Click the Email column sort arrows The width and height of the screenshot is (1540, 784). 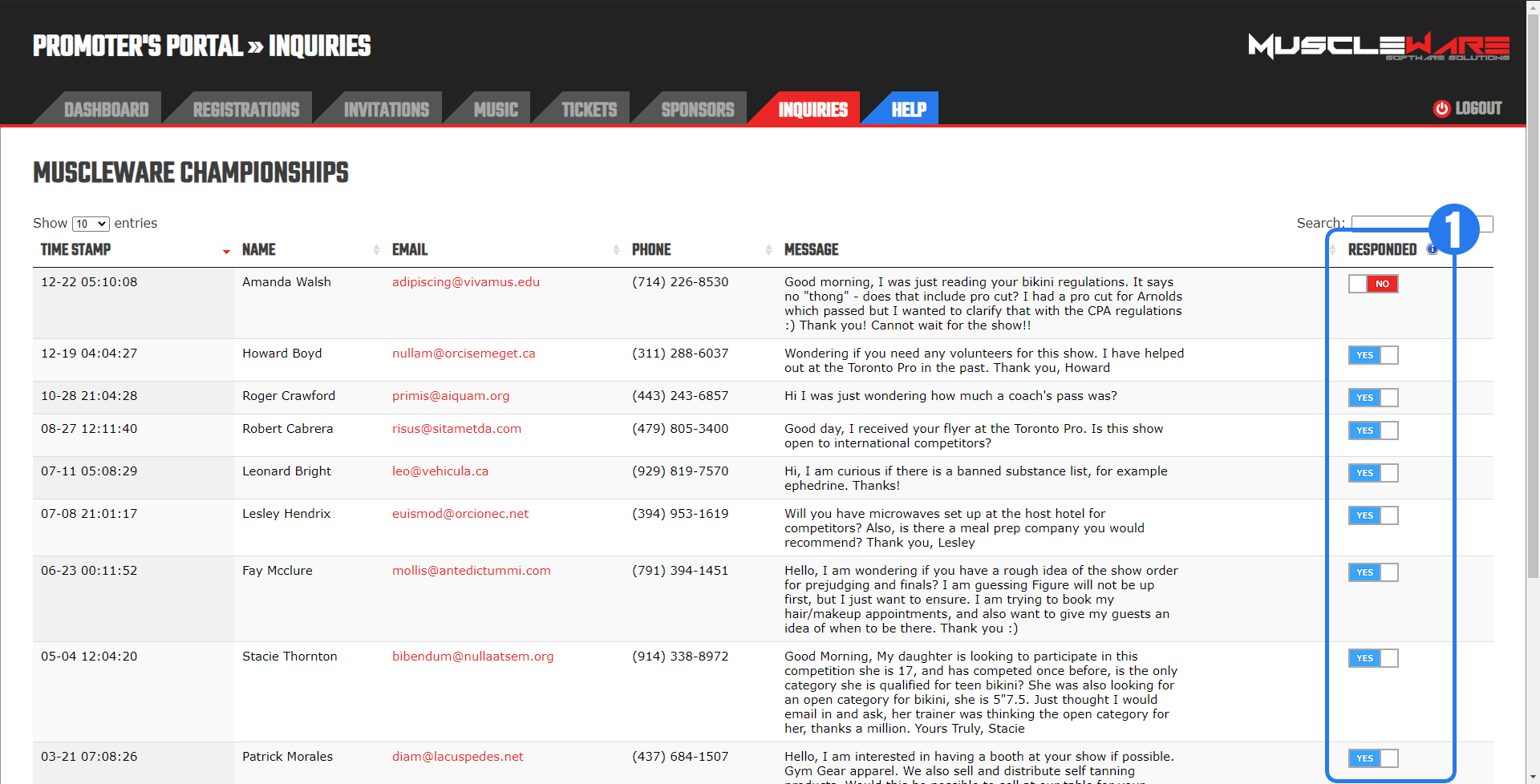click(x=616, y=250)
